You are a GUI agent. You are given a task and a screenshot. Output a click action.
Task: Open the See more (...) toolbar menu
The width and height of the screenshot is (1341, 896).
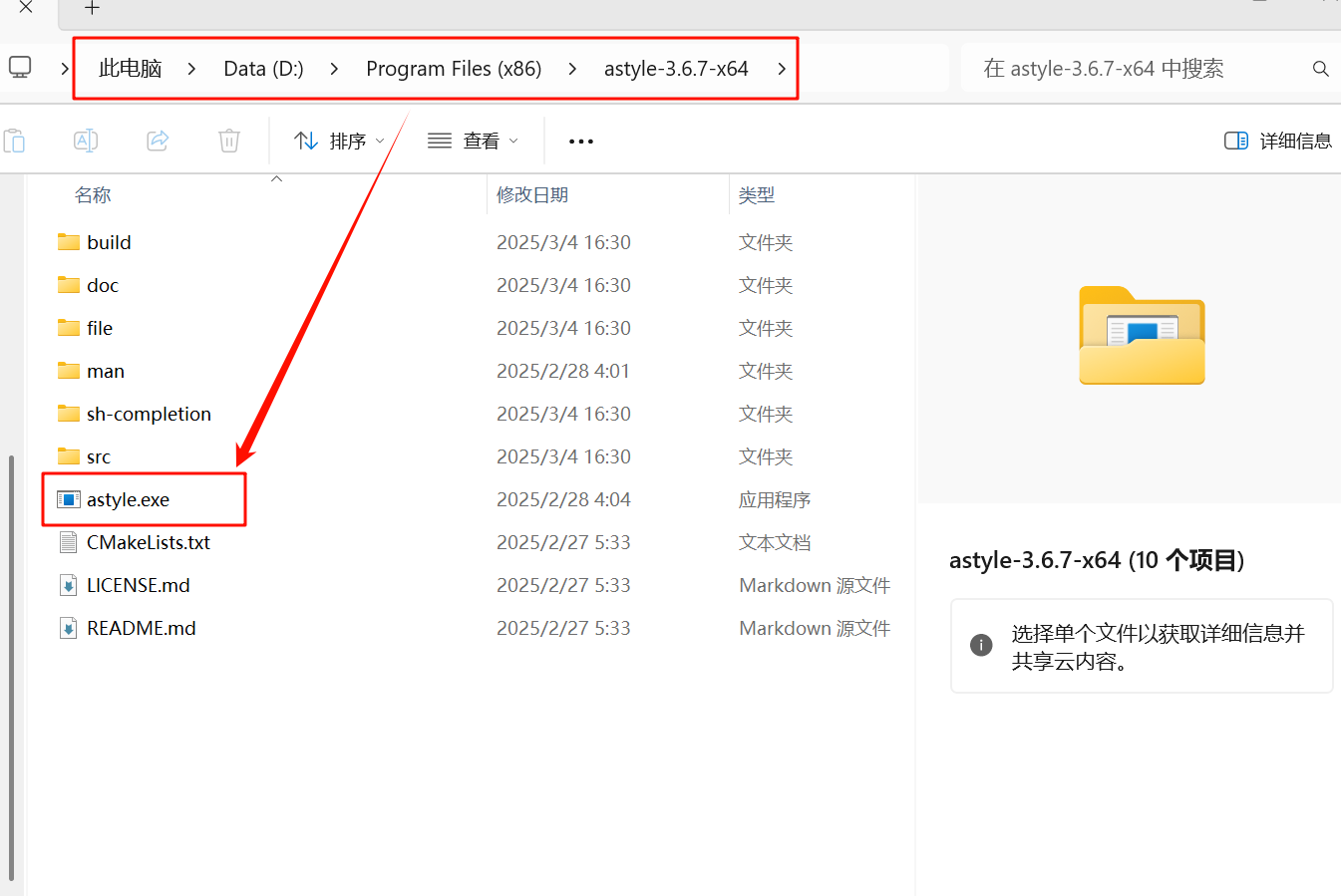[x=580, y=141]
